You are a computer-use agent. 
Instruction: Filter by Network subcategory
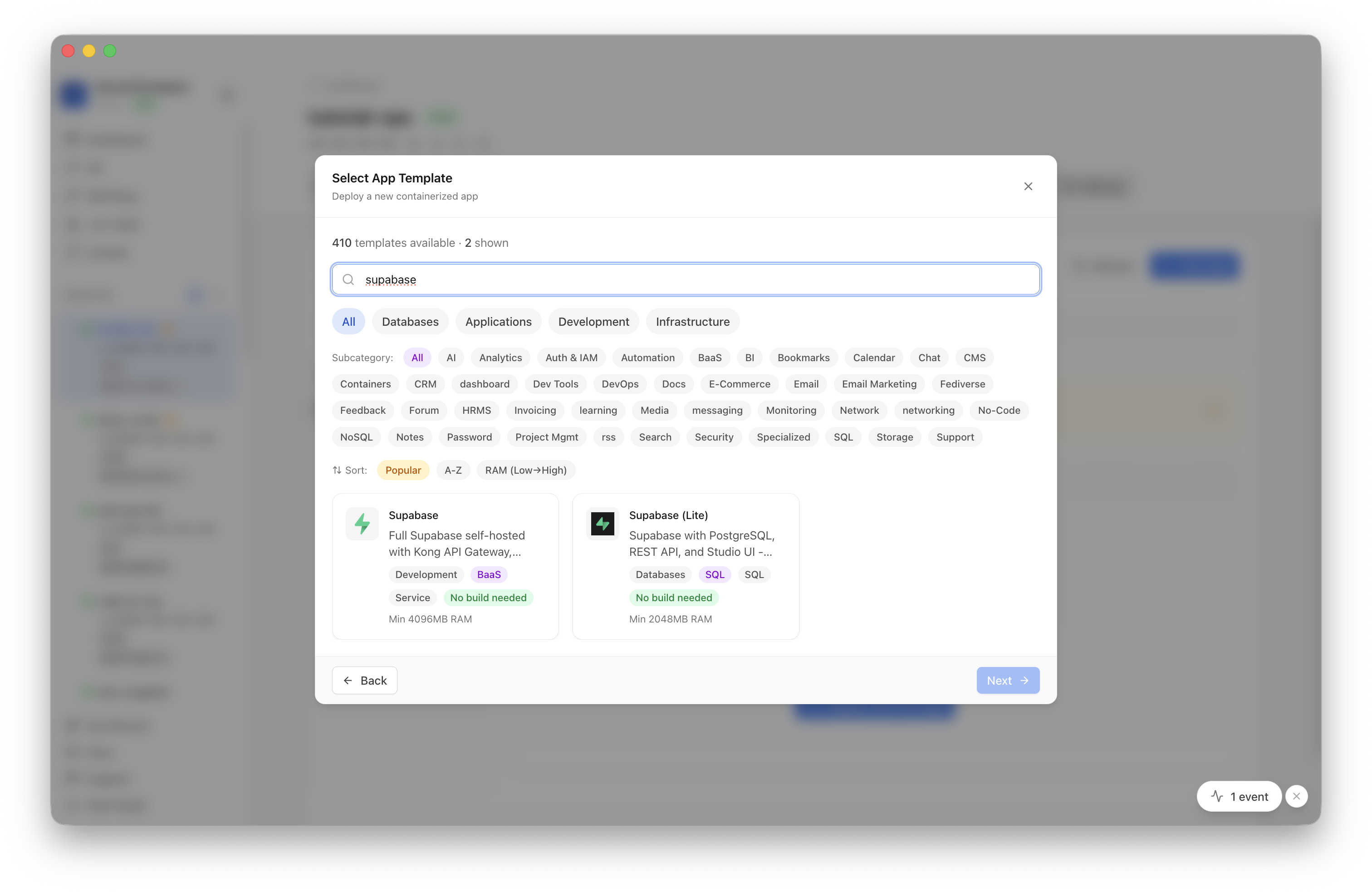859,411
